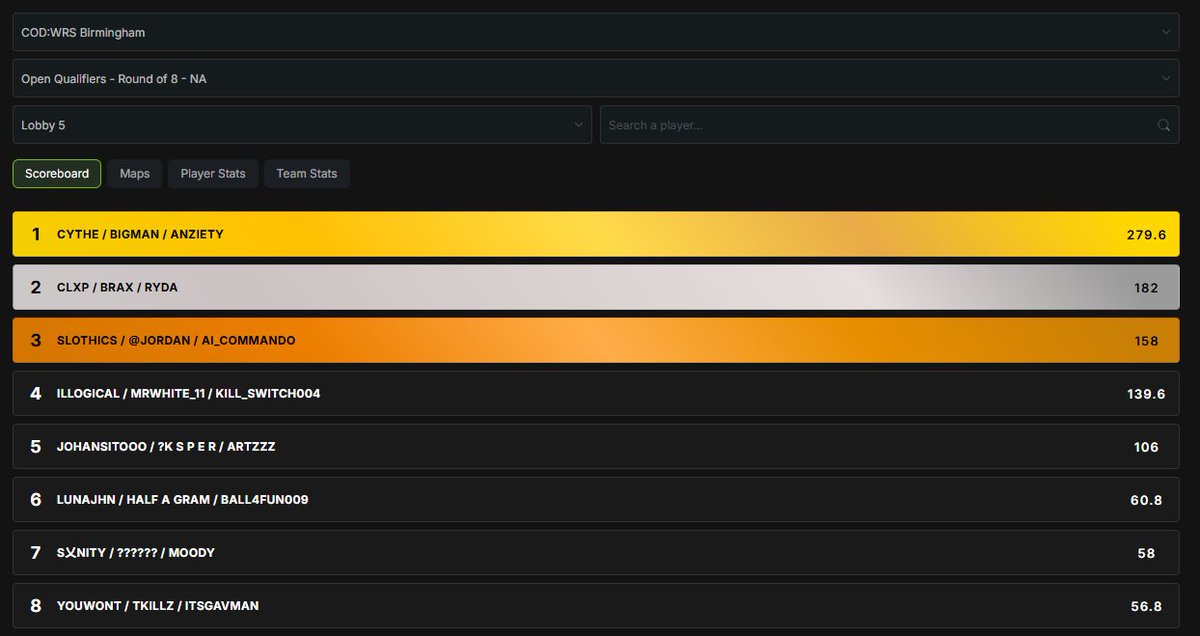This screenshot has width=1200, height=636.
Task: Click rank number 1 in the gold row
Action: [x=36, y=234]
